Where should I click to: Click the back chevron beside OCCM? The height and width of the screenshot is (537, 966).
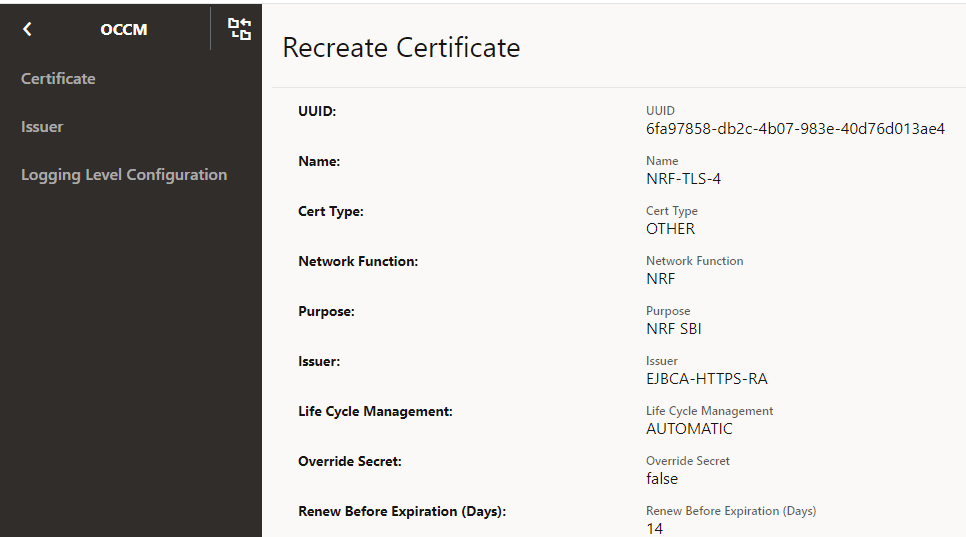click(x=27, y=29)
